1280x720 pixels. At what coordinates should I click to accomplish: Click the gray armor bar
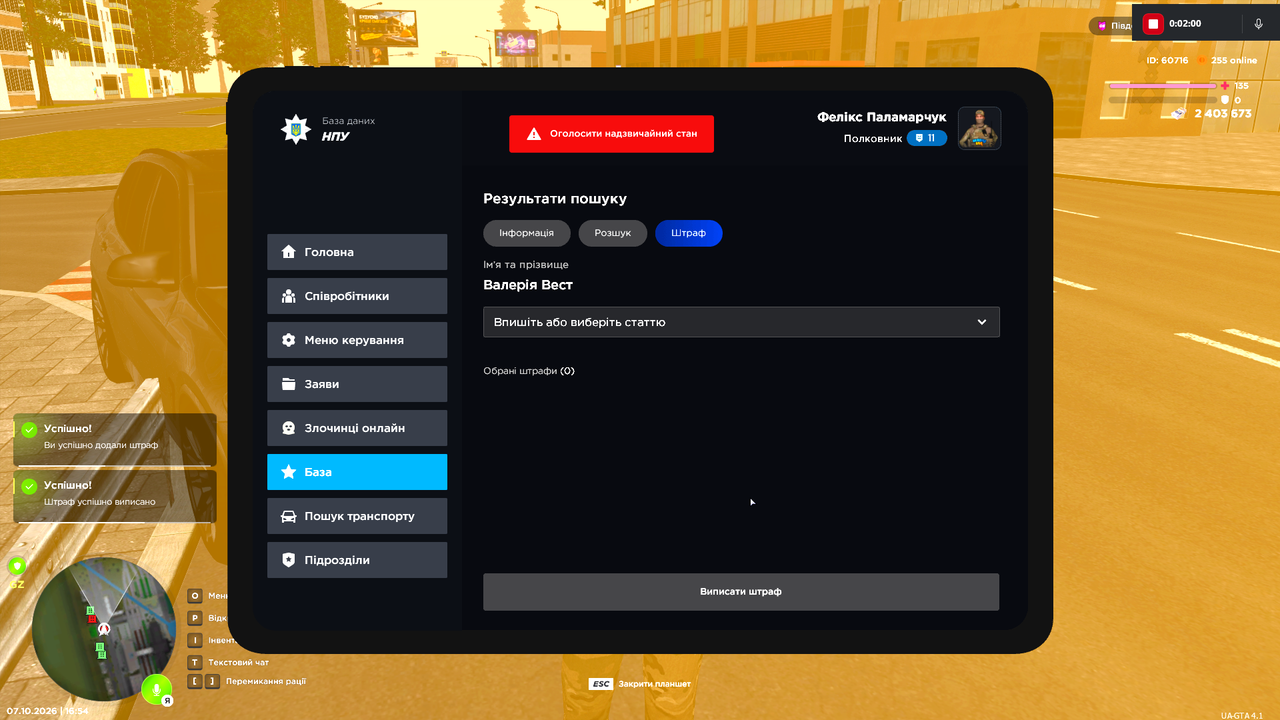(1163, 100)
